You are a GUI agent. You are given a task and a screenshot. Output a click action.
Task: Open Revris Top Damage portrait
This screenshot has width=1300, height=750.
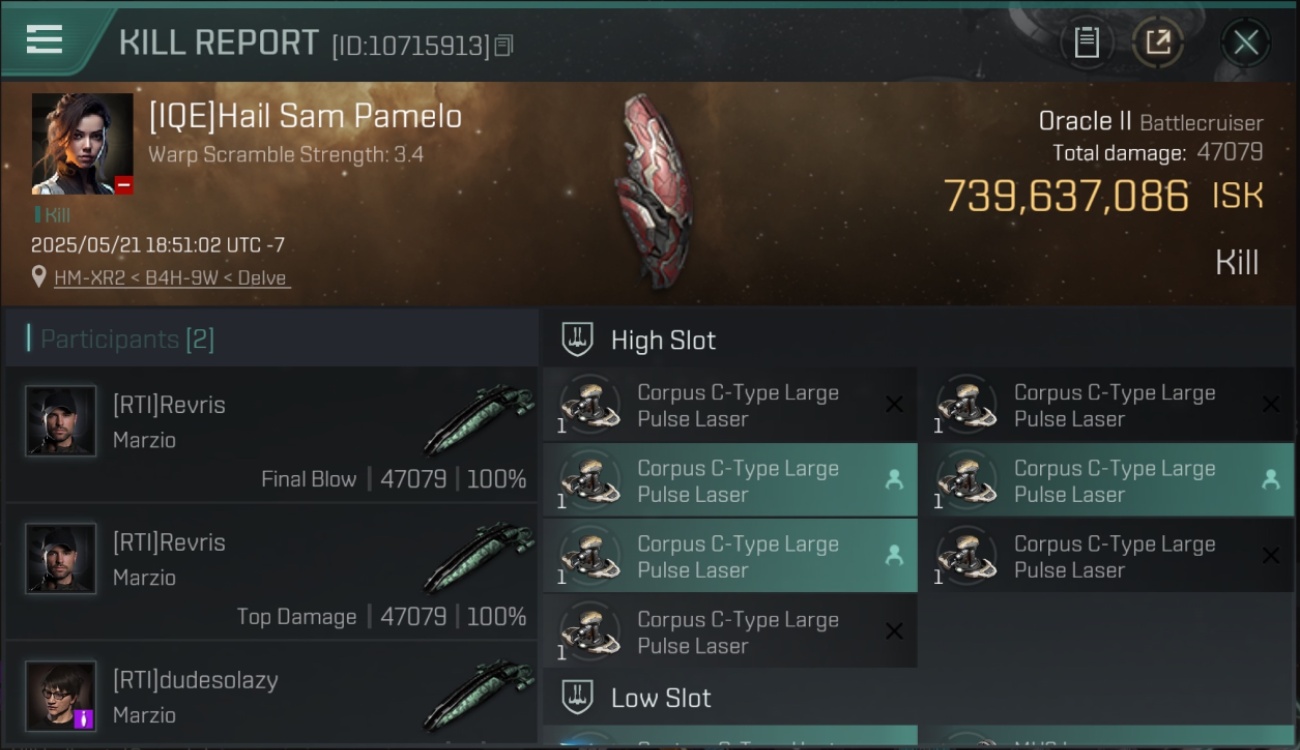pyautogui.click(x=61, y=559)
